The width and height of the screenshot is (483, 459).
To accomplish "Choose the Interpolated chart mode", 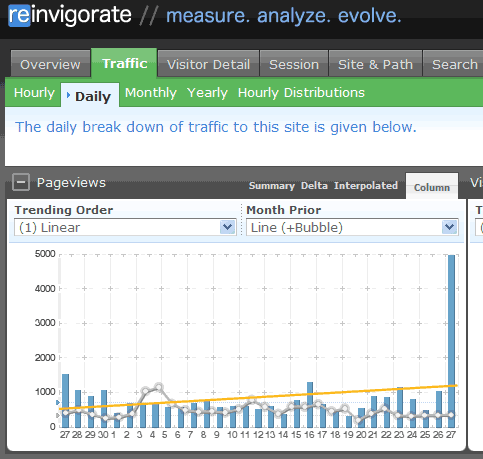I will pos(366,186).
